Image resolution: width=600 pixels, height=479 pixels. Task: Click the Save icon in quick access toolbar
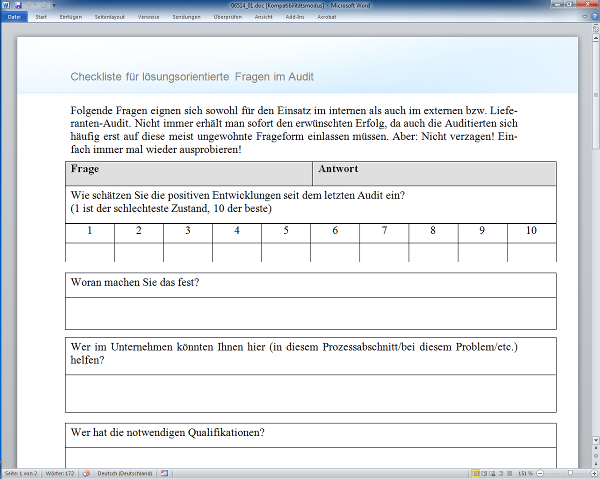[18, 5]
